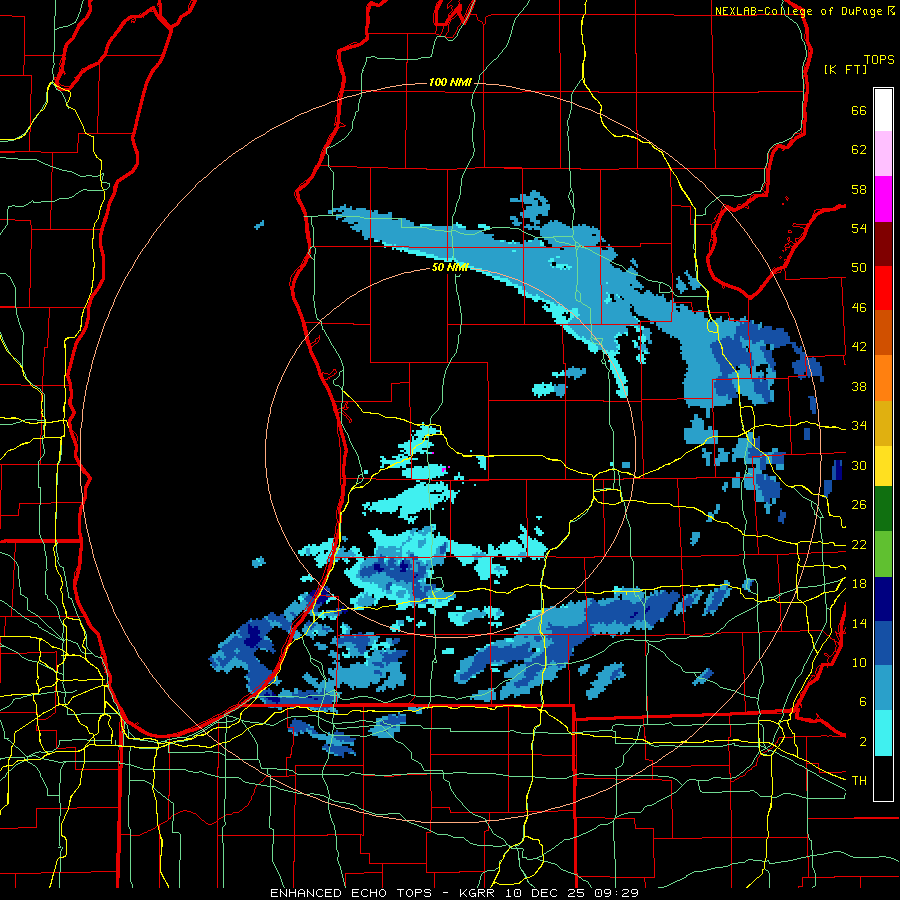900x900 pixels.
Task: Select the gold legend color band
Action: click(x=883, y=423)
